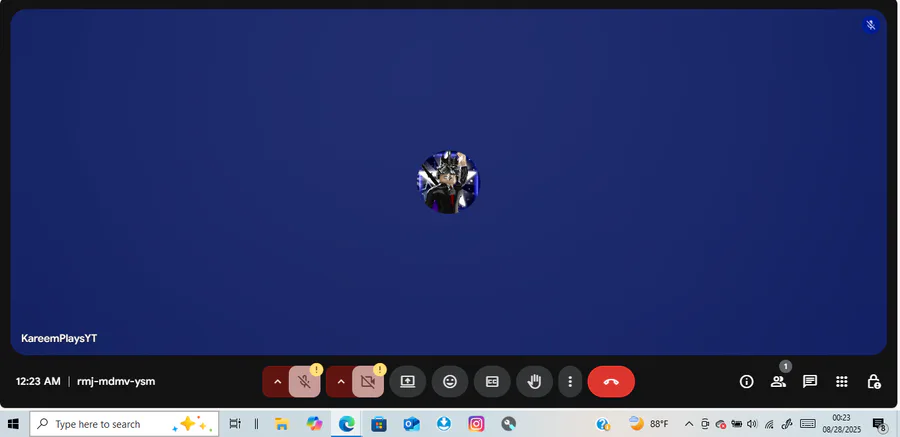
Task: Toggle closed captions CC button
Action: tap(492, 382)
